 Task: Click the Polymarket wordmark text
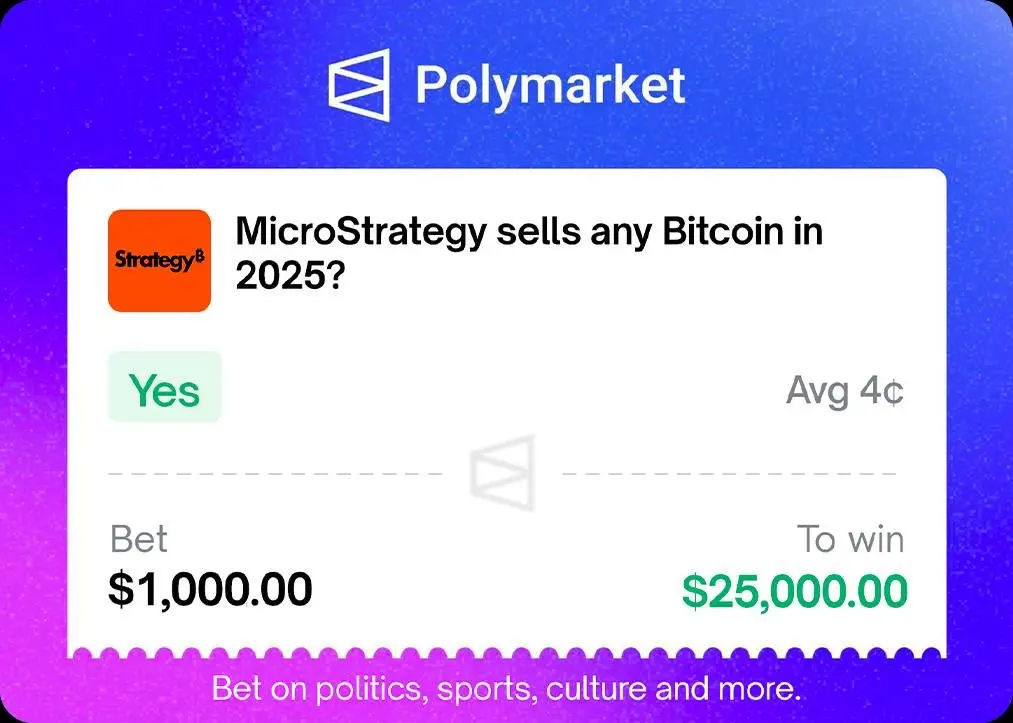click(550, 85)
